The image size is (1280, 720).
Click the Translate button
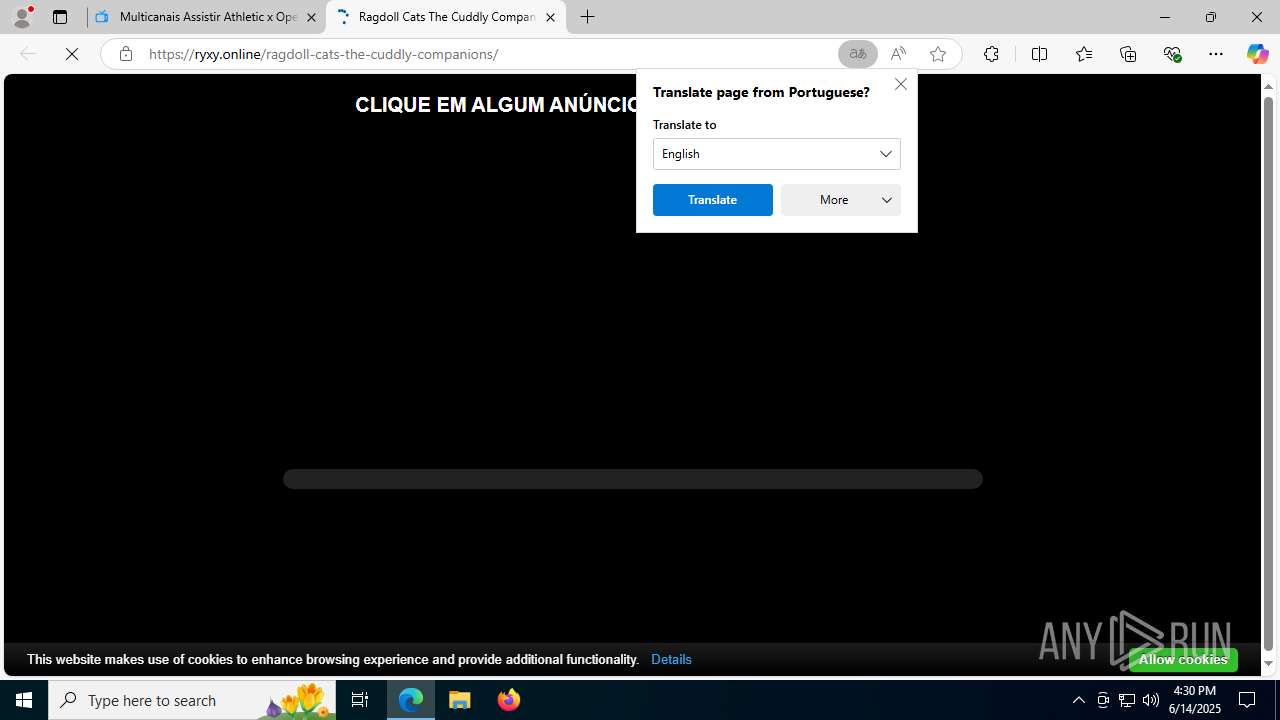coord(713,200)
